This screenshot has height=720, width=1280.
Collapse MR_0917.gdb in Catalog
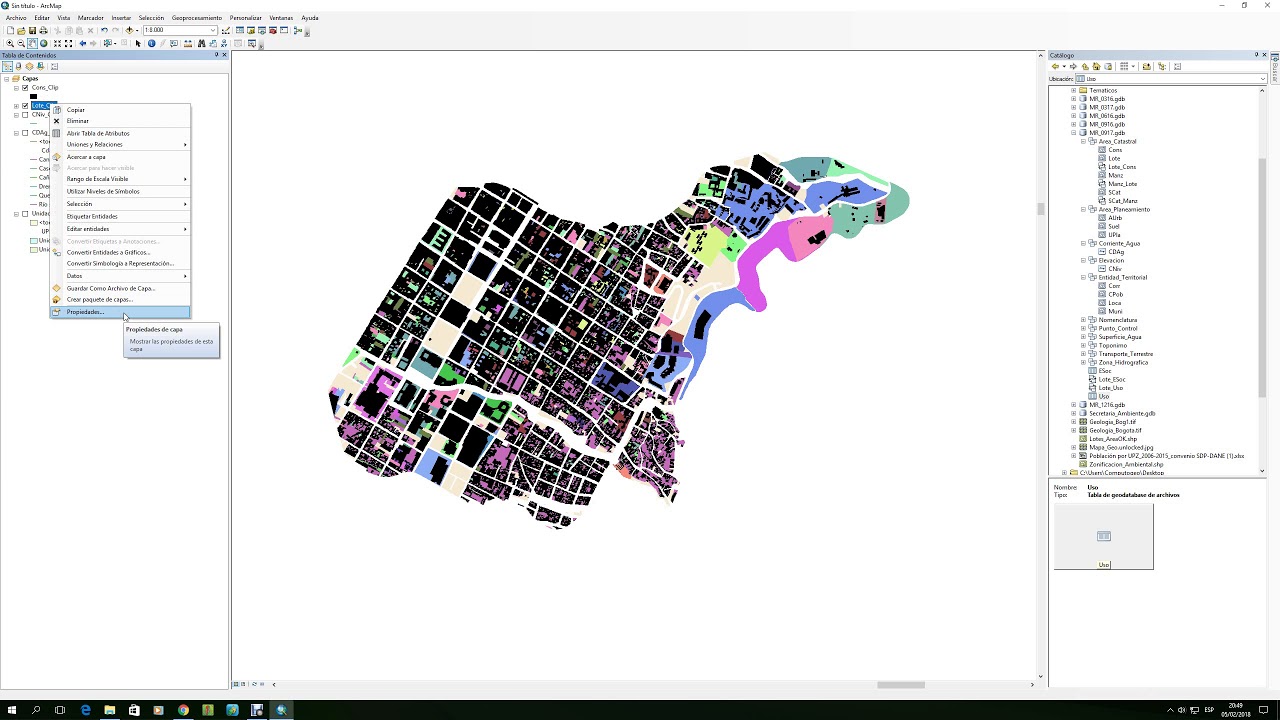[x=1073, y=133]
